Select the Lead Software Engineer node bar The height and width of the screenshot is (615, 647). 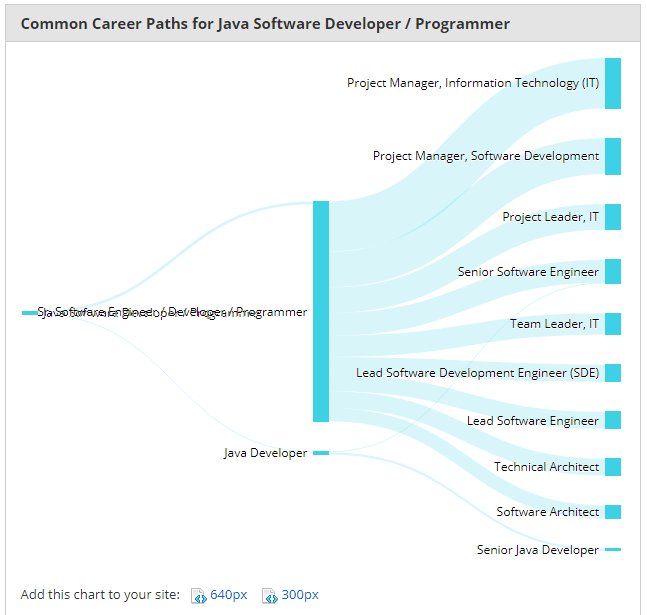click(x=613, y=420)
